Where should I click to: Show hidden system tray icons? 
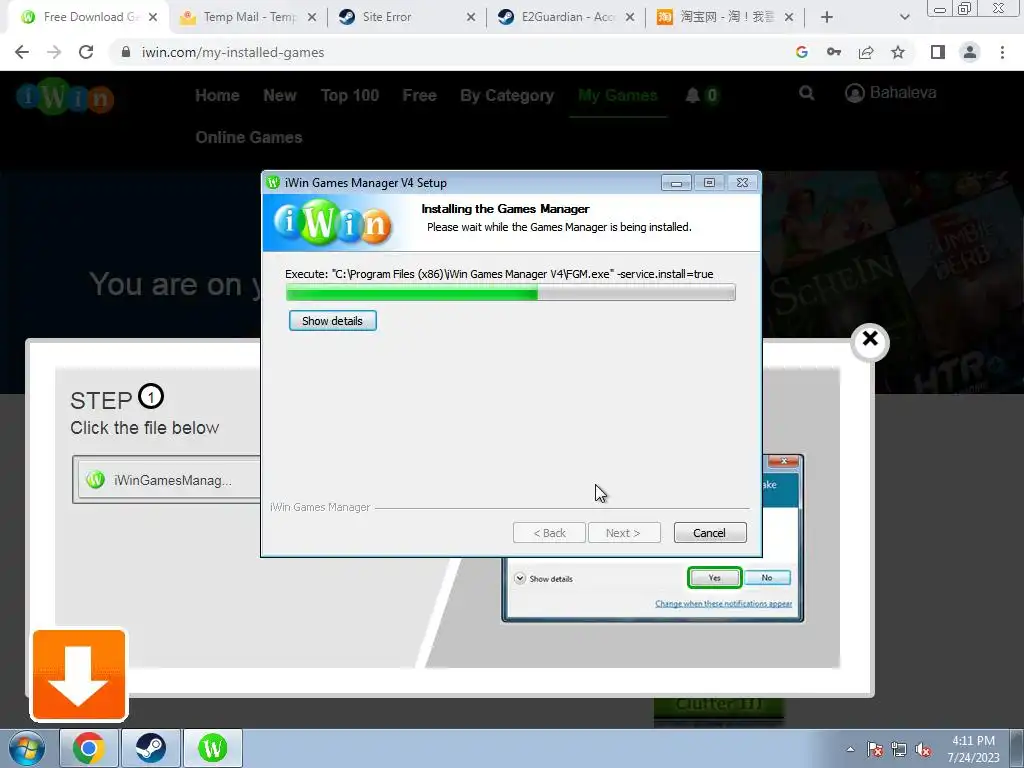[850, 749]
